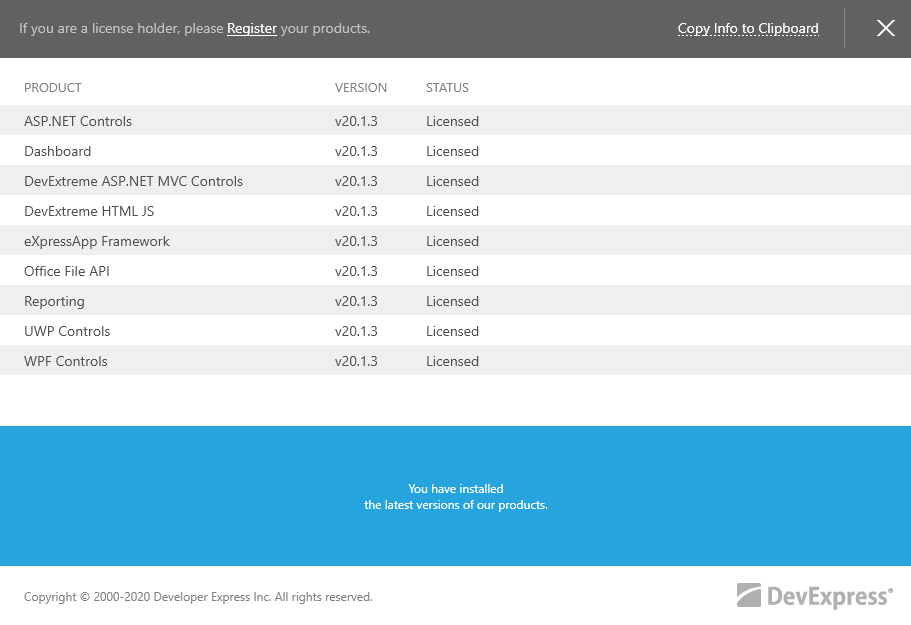The image size is (911, 625).
Task: Click Licensed status in Dashboard row
Action: pos(452,151)
